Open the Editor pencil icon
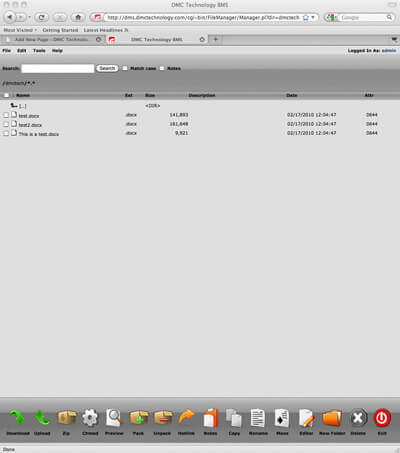This screenshot has width=400, height=453. coord(306,418)
